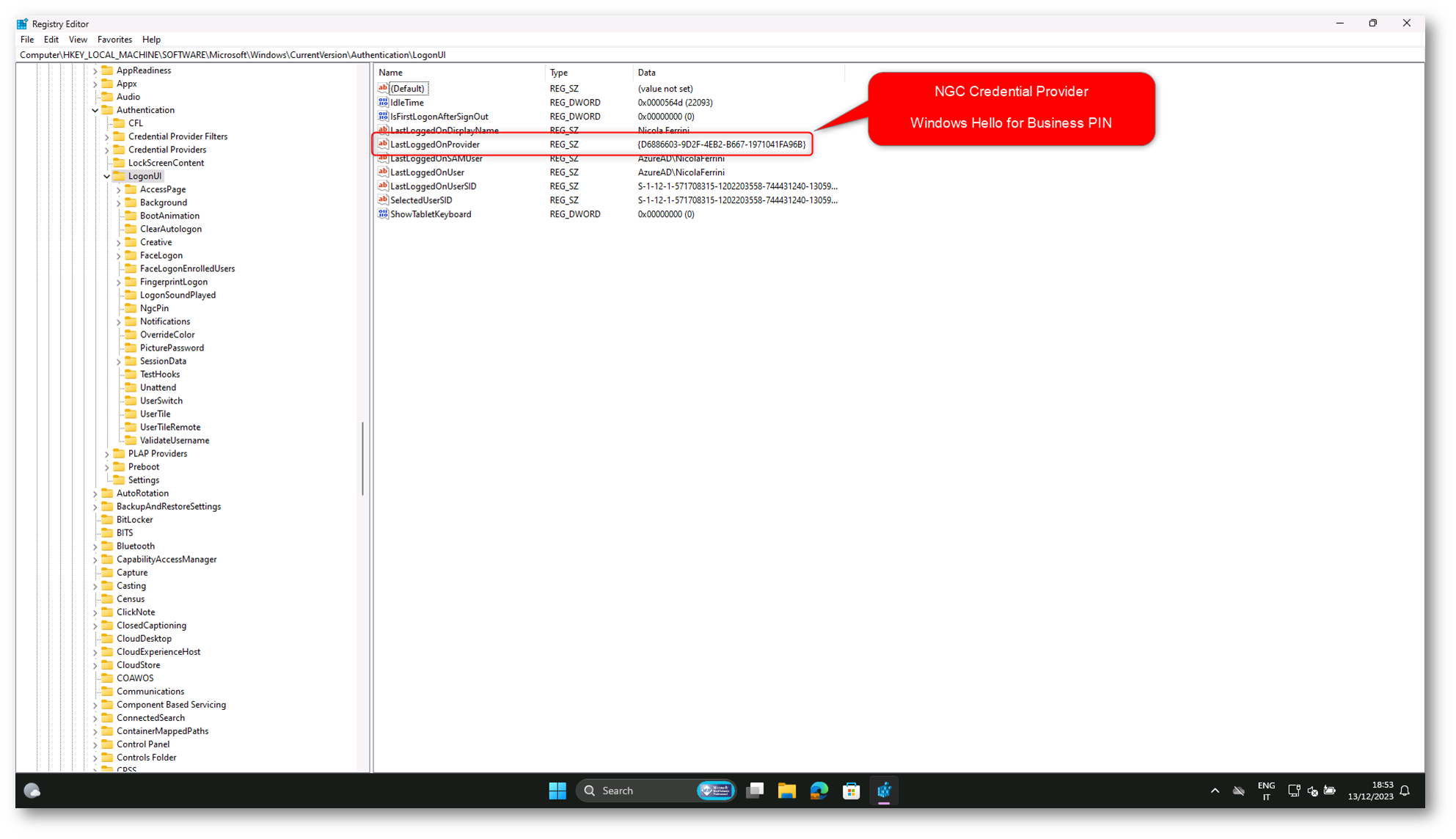This screenshot has width=1456, height=839.
Task: Expand the AccessPage key
Action: click(x=119, y=189)
